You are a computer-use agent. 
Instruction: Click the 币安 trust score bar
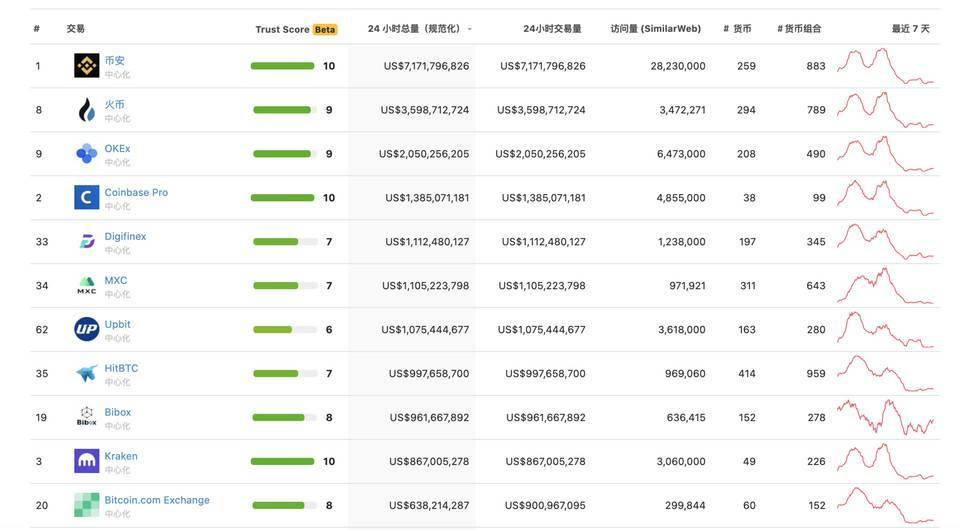[x=282, y=66]
